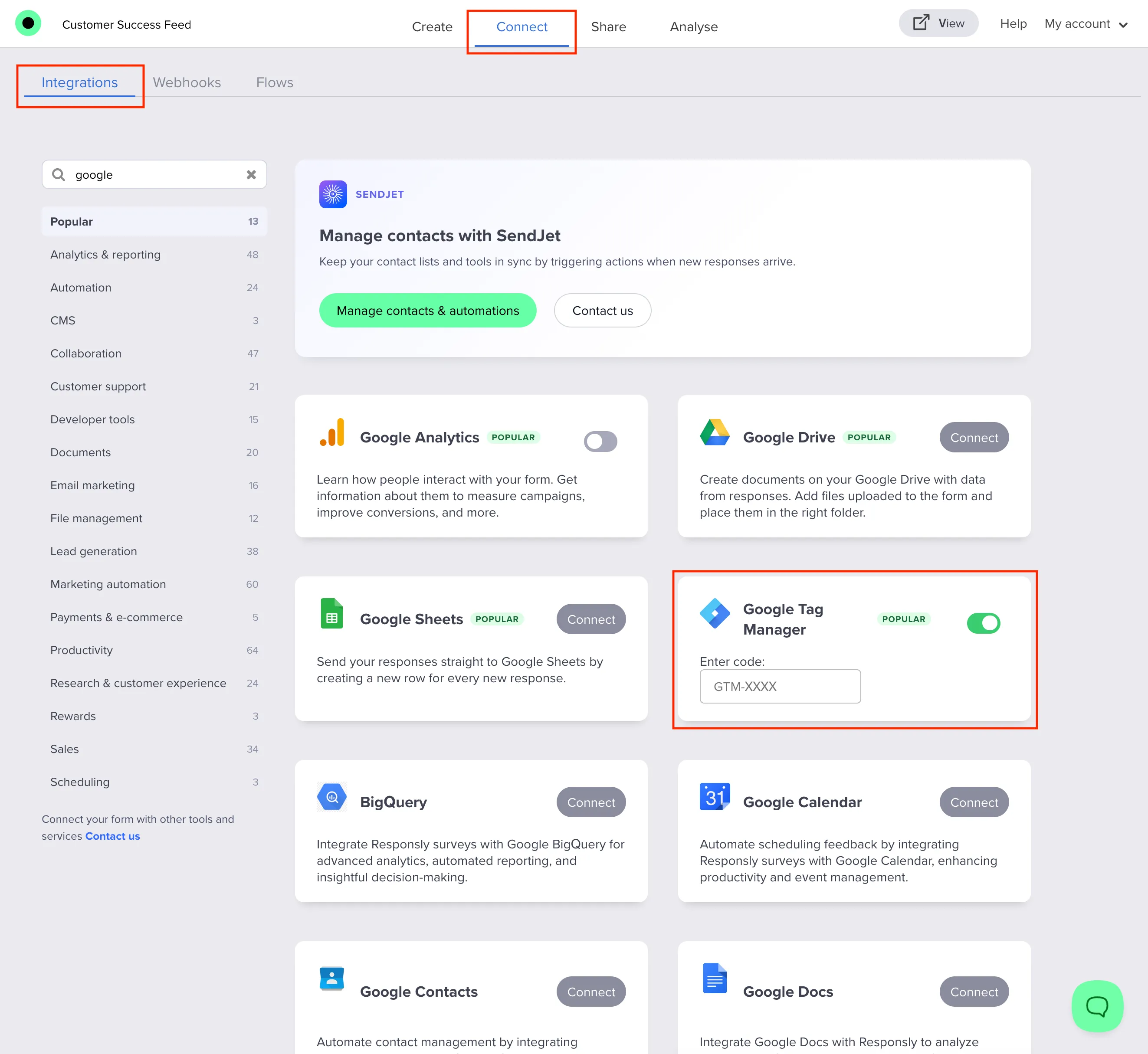Click the Google Calendar 31 icon

pyautogui.click(x=715, y=797)
